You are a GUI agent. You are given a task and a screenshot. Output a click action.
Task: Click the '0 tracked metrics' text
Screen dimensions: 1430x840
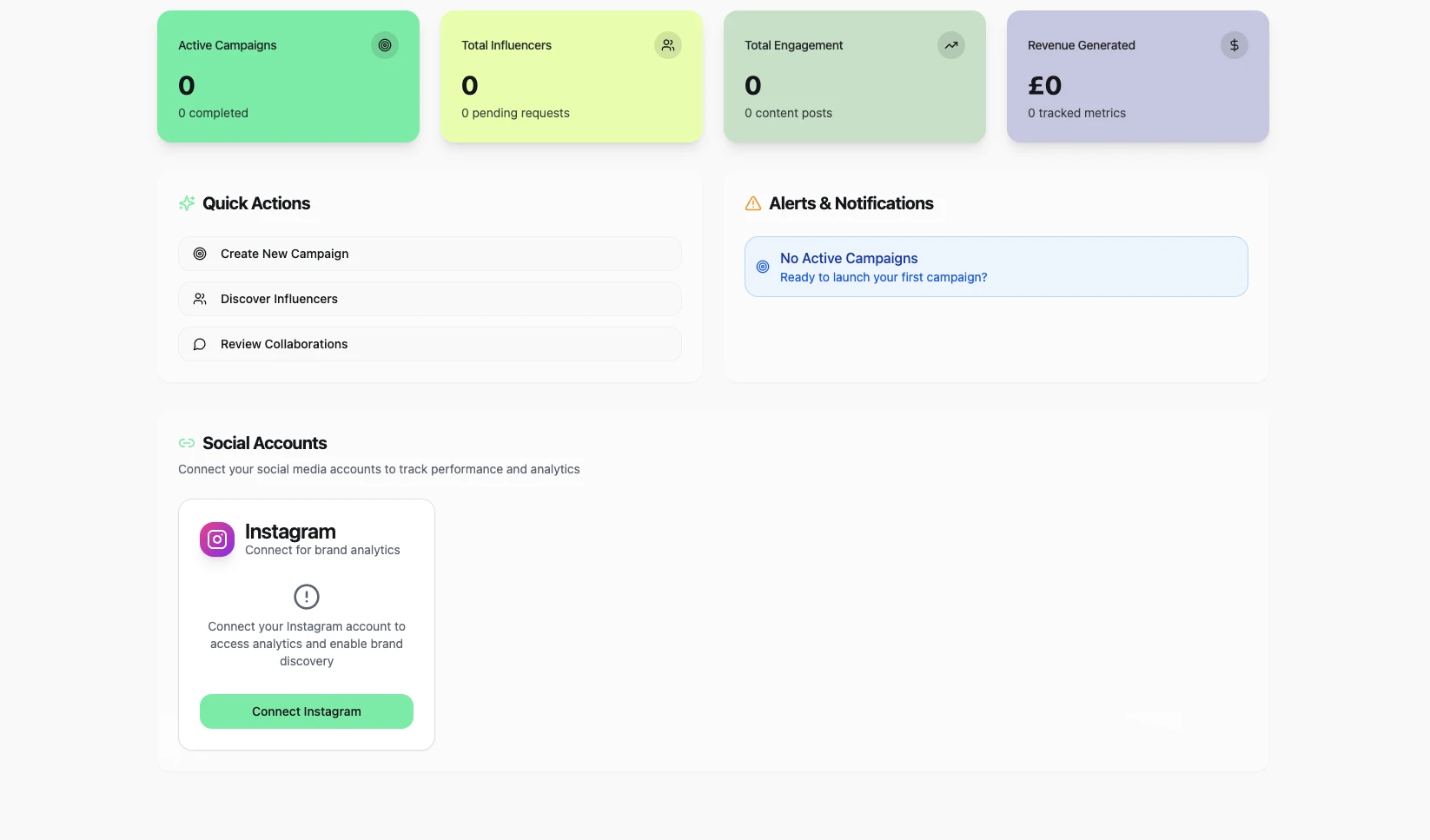(1076, 113)
